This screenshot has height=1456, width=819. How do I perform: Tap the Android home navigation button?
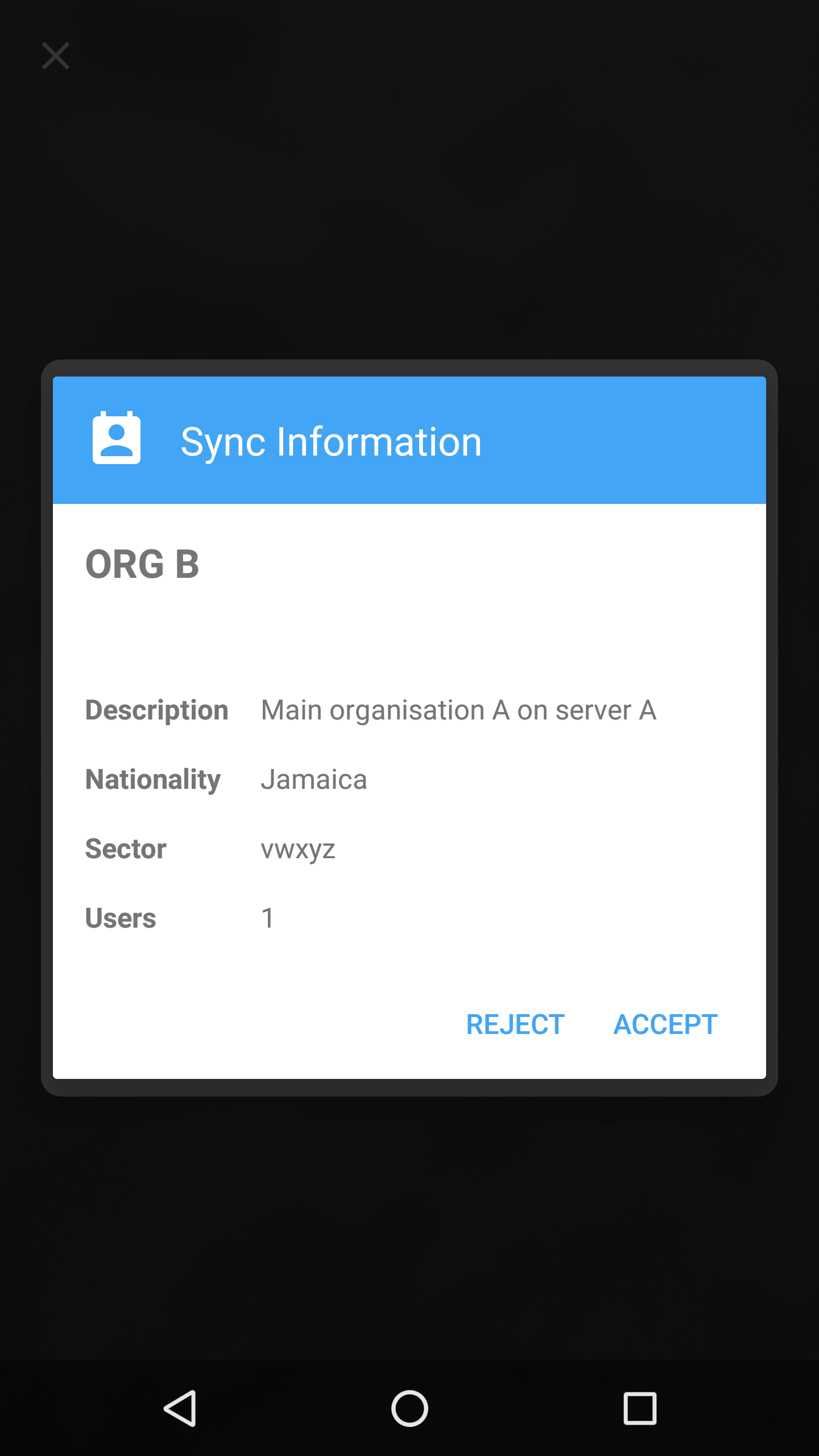tap(409, 1408)
